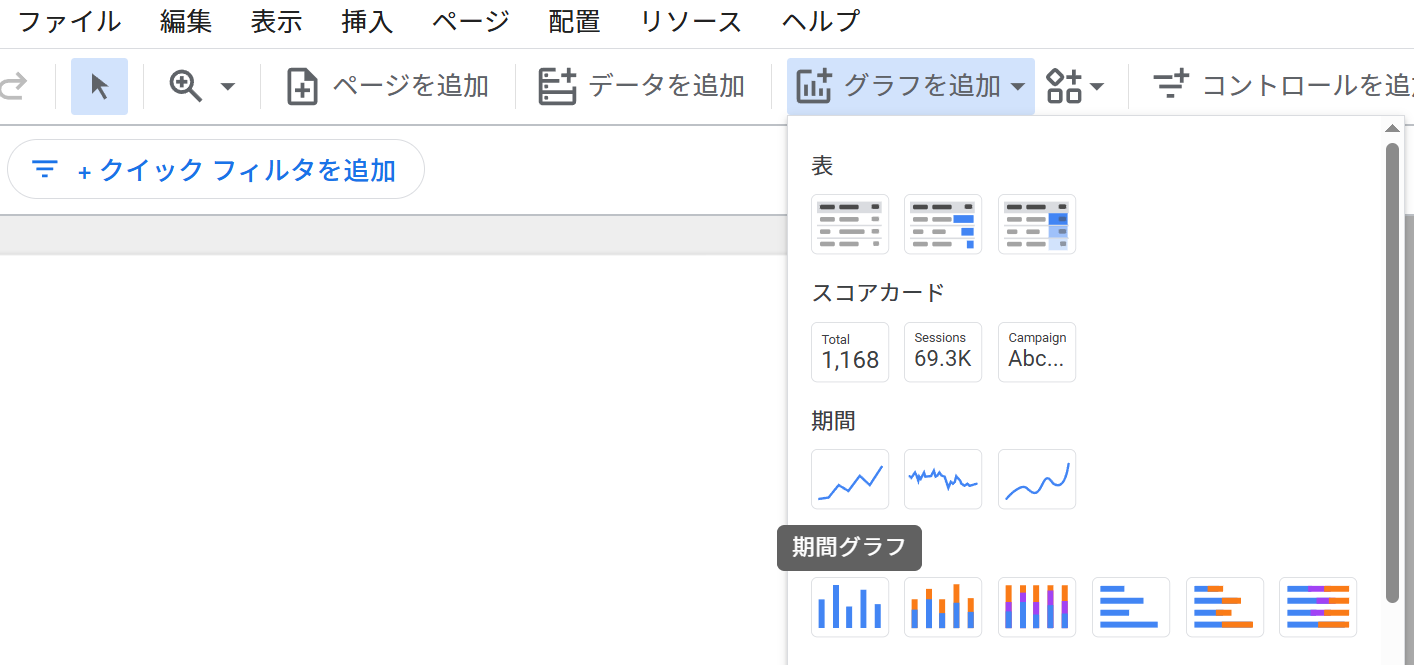Pick the heatmap table chart icon

tap(1036, 224)
